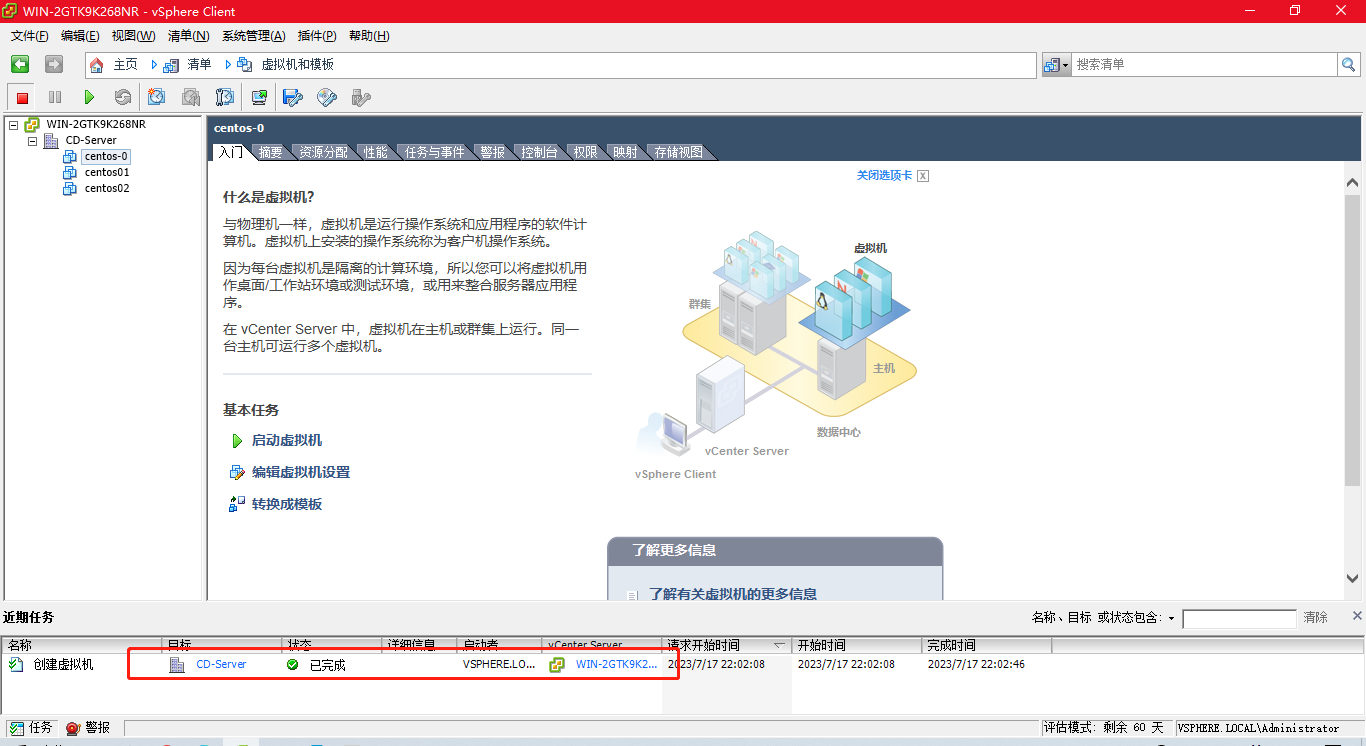The image size is (1366, 746).
Task: Click the green play icon beside 启动虚拟机
Action: [x=237, y=441]
